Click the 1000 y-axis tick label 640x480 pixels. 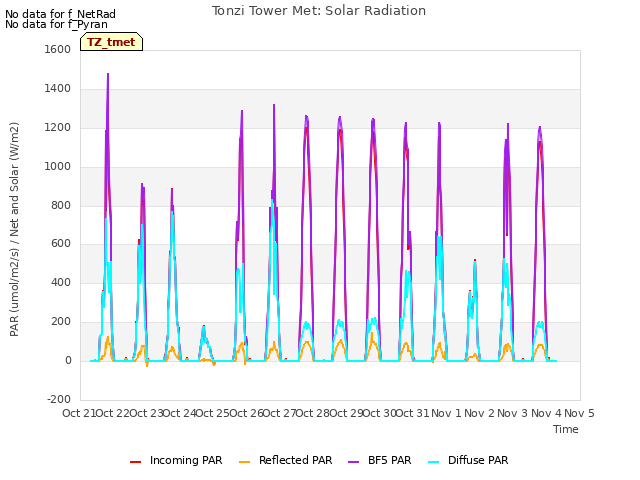tap(58, 166)
